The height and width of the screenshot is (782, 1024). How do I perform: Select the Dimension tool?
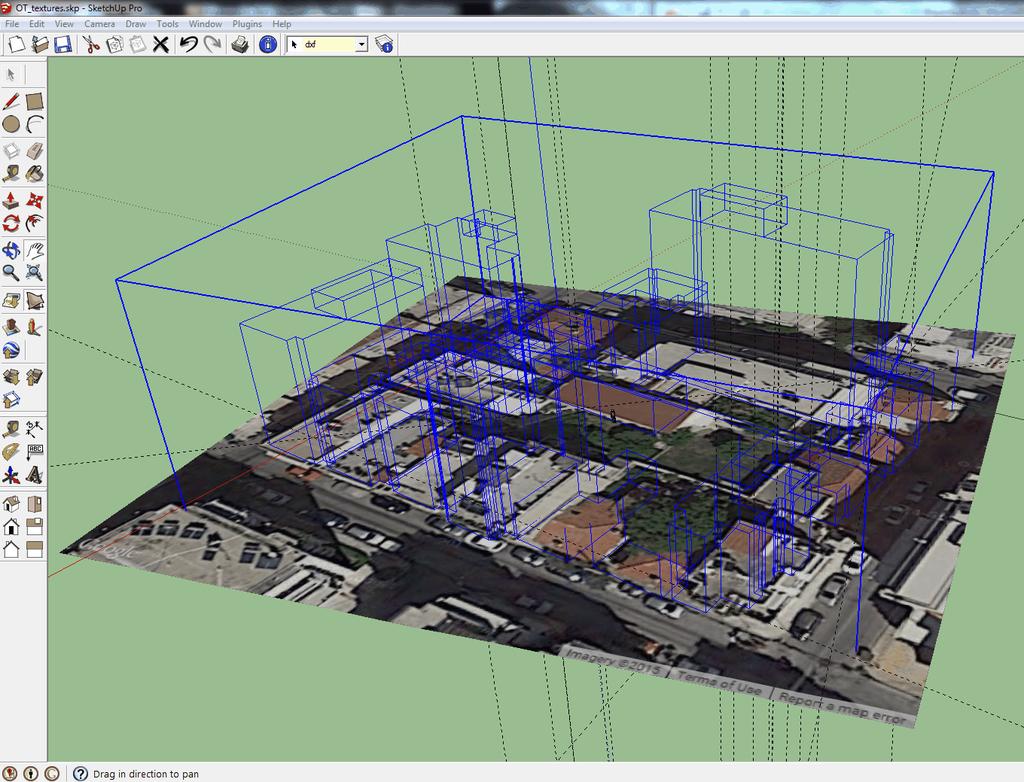(34, 429)
